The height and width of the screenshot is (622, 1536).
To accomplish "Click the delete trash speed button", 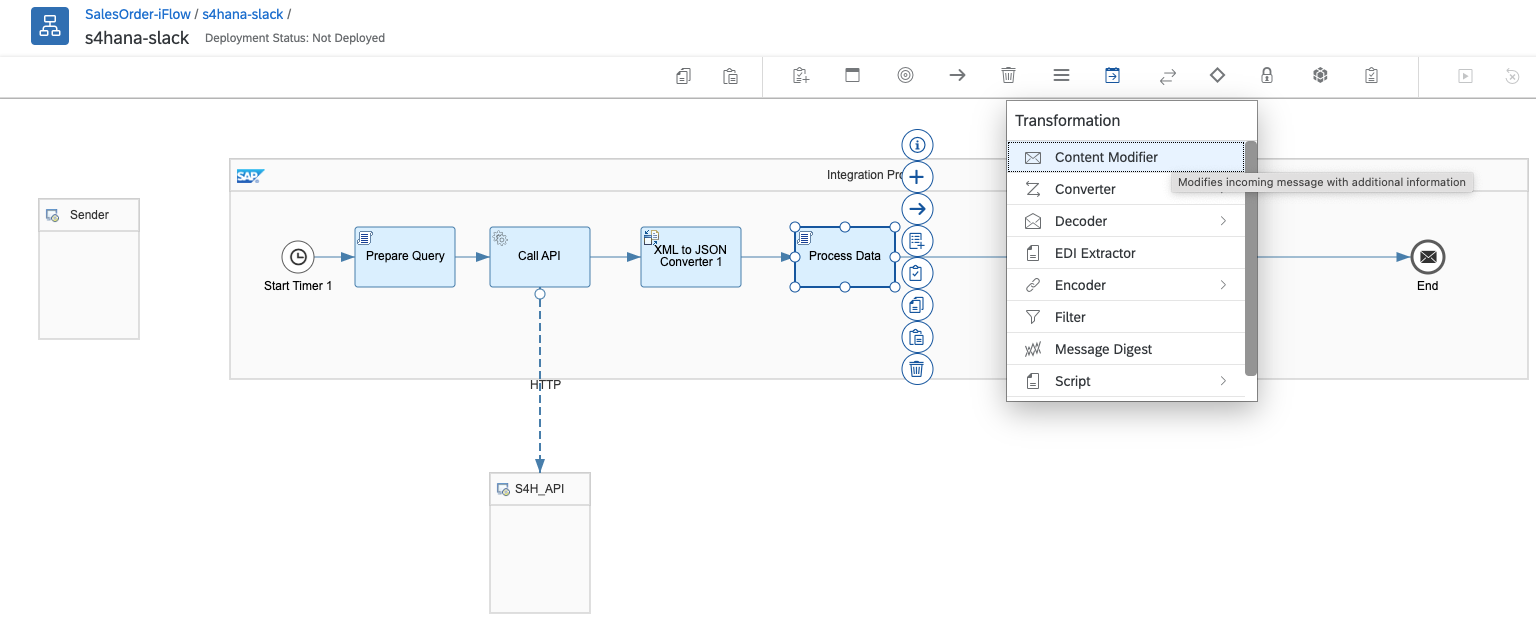I will [x=917, y=369].
